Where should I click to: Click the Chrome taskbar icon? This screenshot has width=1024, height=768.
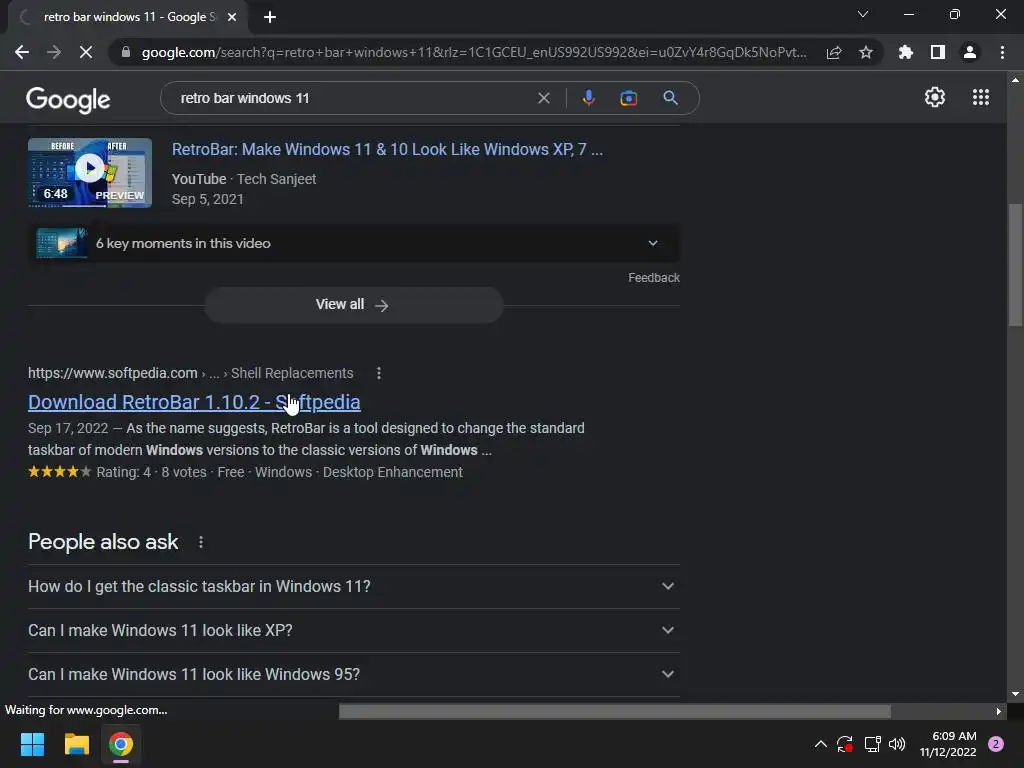pos(121,744)
